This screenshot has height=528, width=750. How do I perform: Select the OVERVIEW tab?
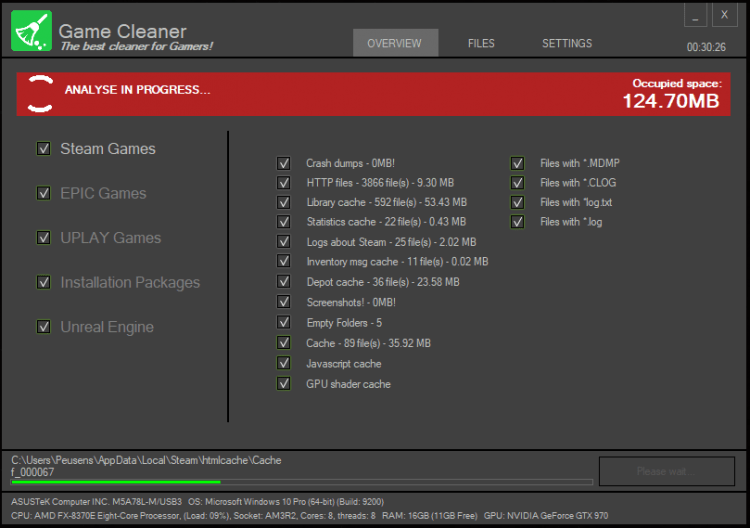[x=395, y=44]
